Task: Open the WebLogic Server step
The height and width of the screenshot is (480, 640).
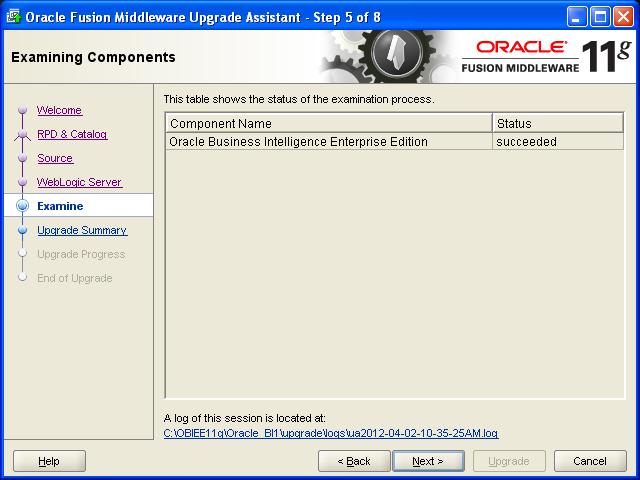Action: coord(79,182)
